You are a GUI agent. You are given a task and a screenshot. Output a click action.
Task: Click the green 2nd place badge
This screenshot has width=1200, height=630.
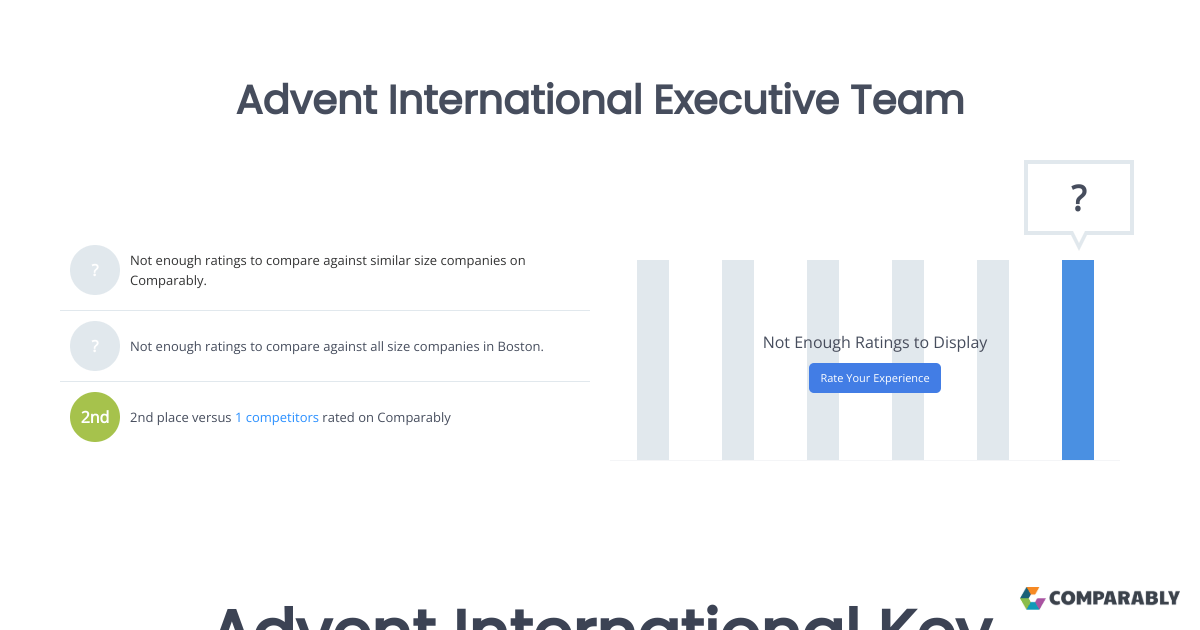pos(95,417)
